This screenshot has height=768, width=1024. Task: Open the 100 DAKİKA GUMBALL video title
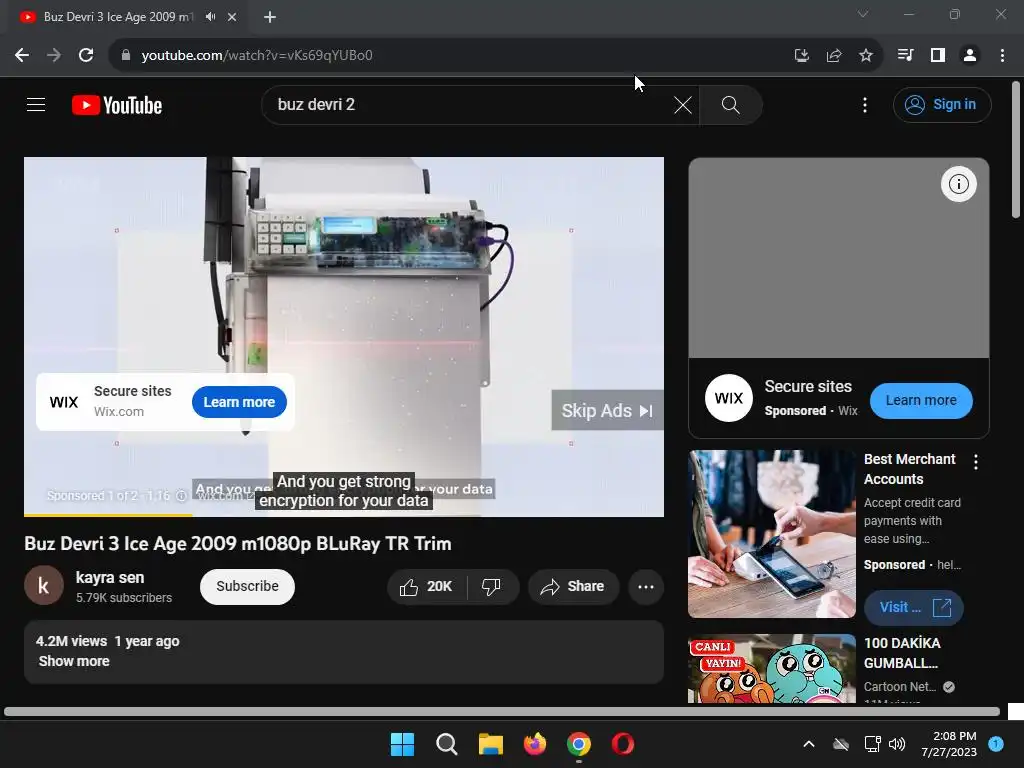(x=902, y=653)
